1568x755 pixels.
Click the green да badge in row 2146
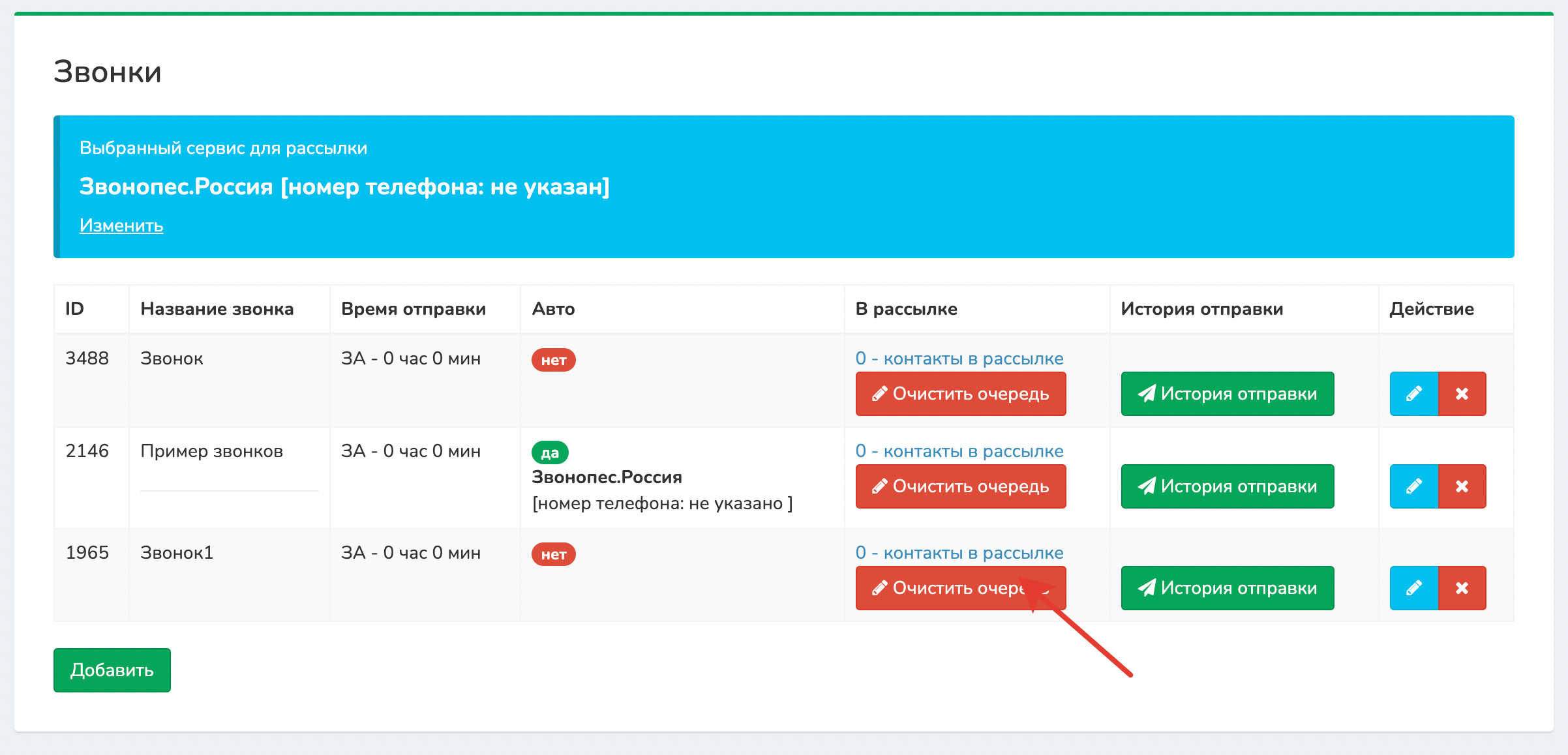click(x=550, y=452)
